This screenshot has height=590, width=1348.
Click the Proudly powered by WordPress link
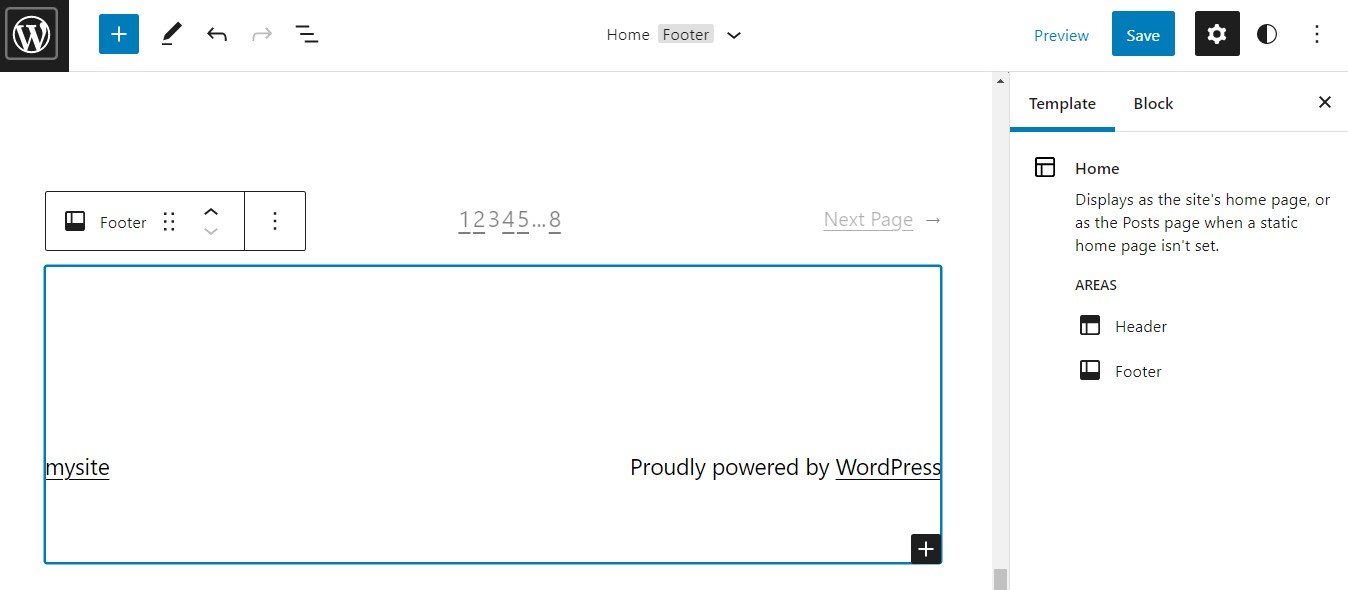pos(888,467)
